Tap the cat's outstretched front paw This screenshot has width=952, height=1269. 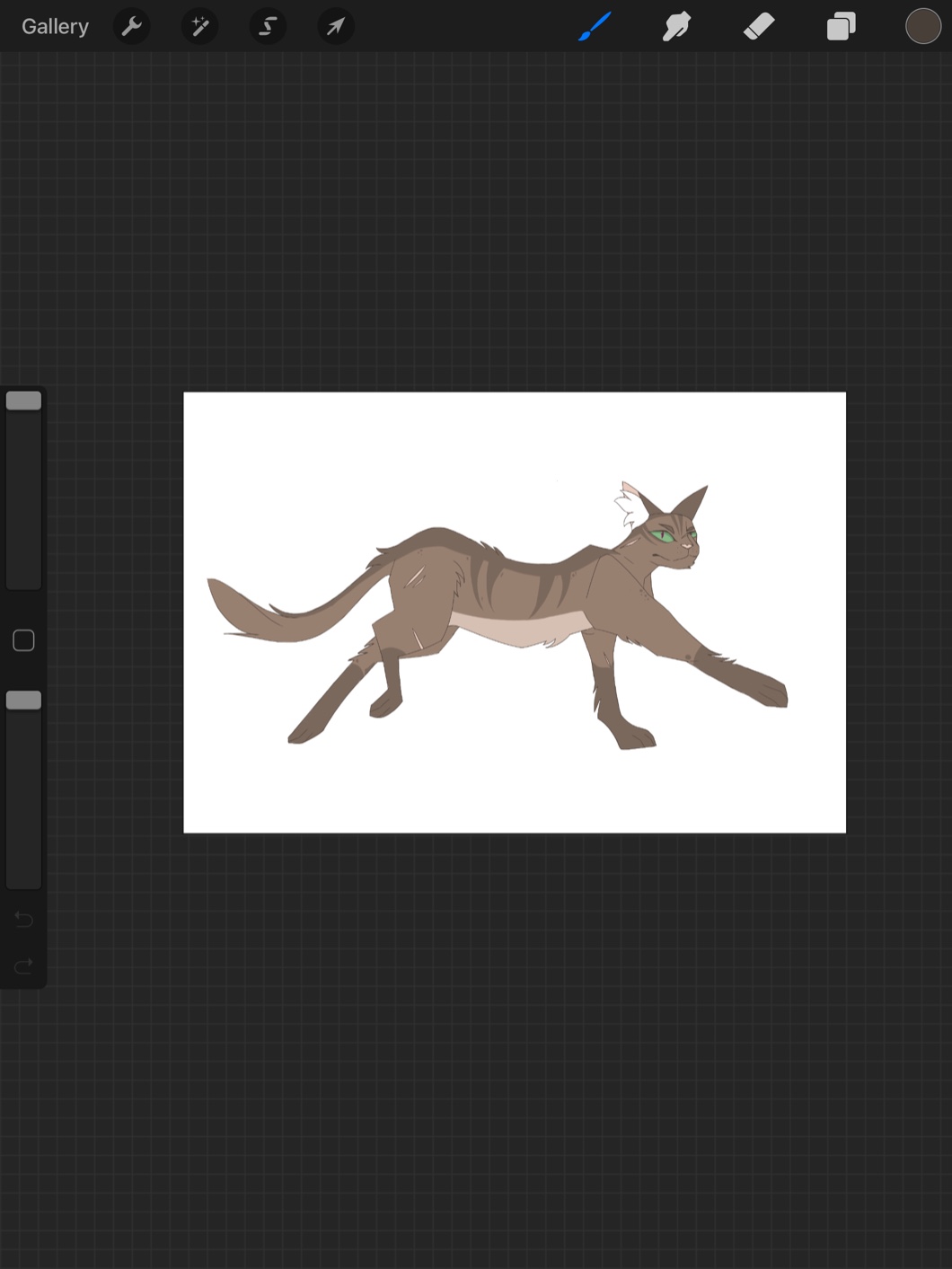(x=768, y=692)
